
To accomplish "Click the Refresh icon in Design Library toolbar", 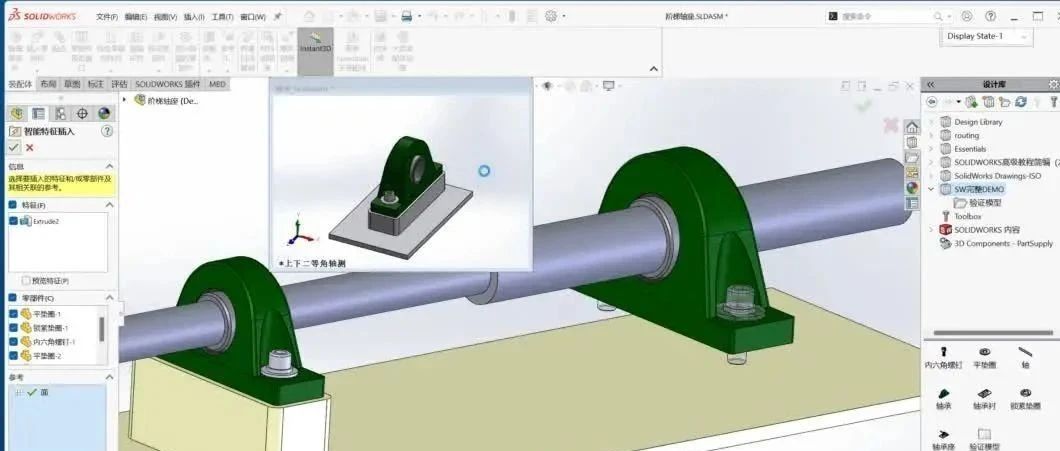I will [1021, 102].
